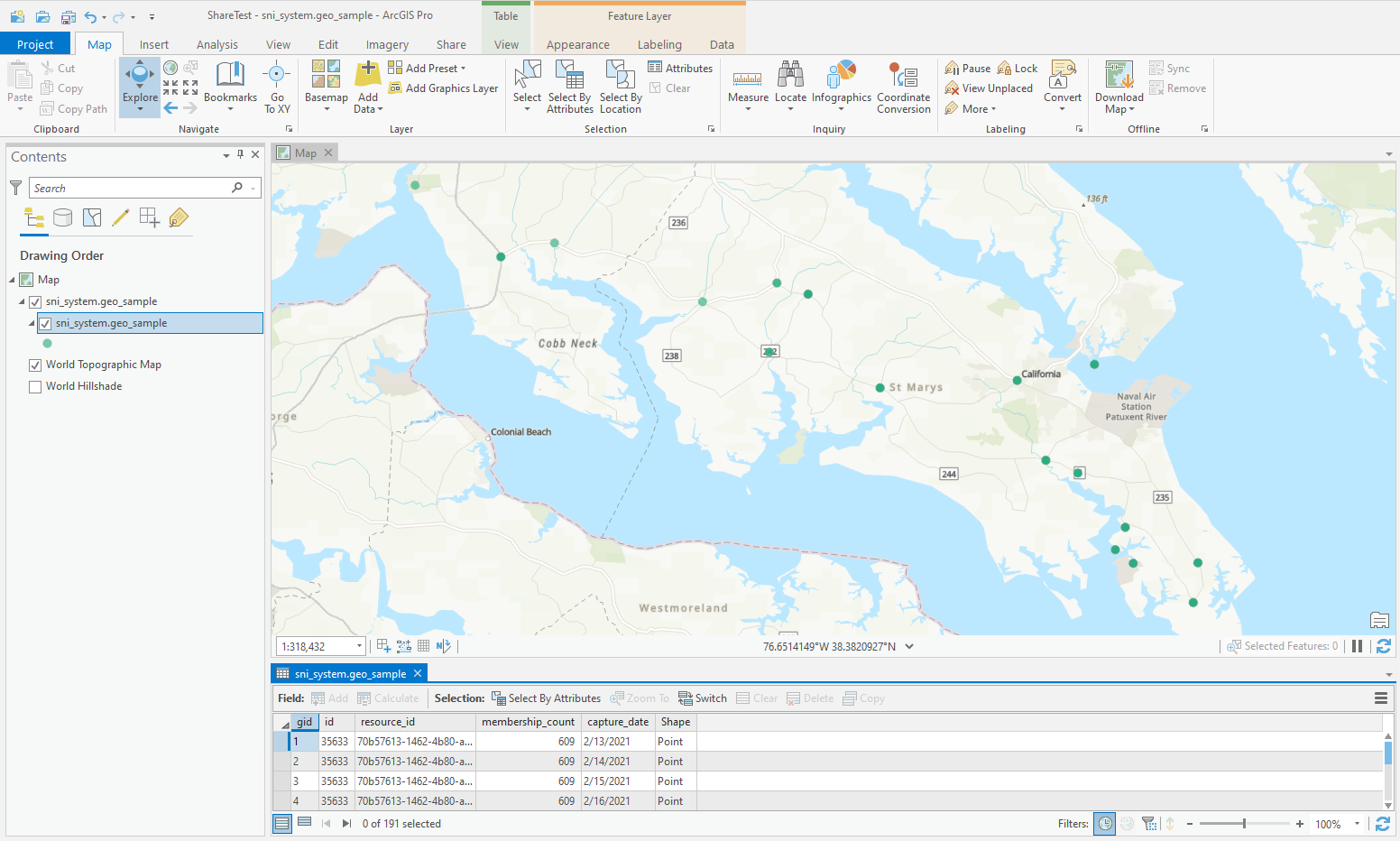Select the Explore navigation tool
This screenshot has height=841, width=1400.
click(140, 76)
